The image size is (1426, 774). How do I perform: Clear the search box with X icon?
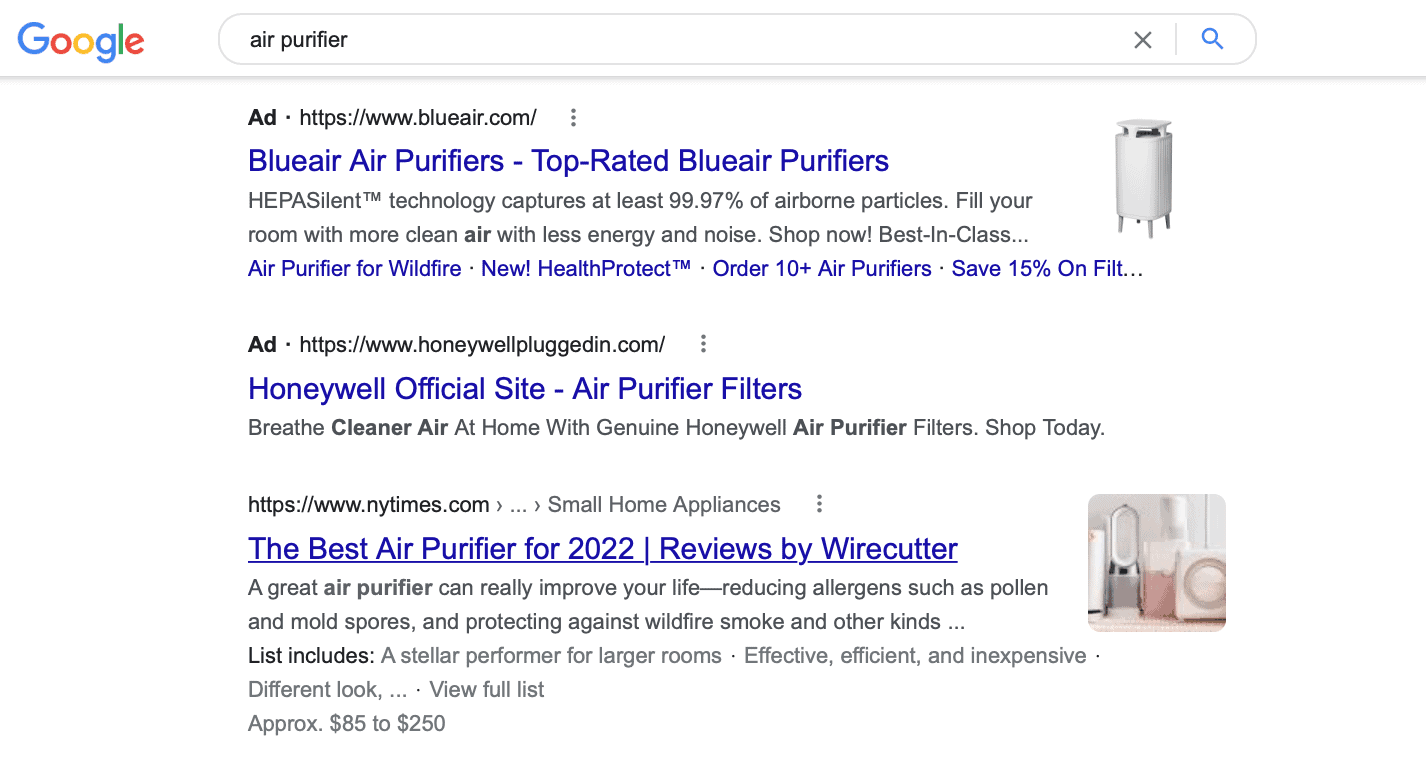pyautogui.click(x=1142, y=40)
